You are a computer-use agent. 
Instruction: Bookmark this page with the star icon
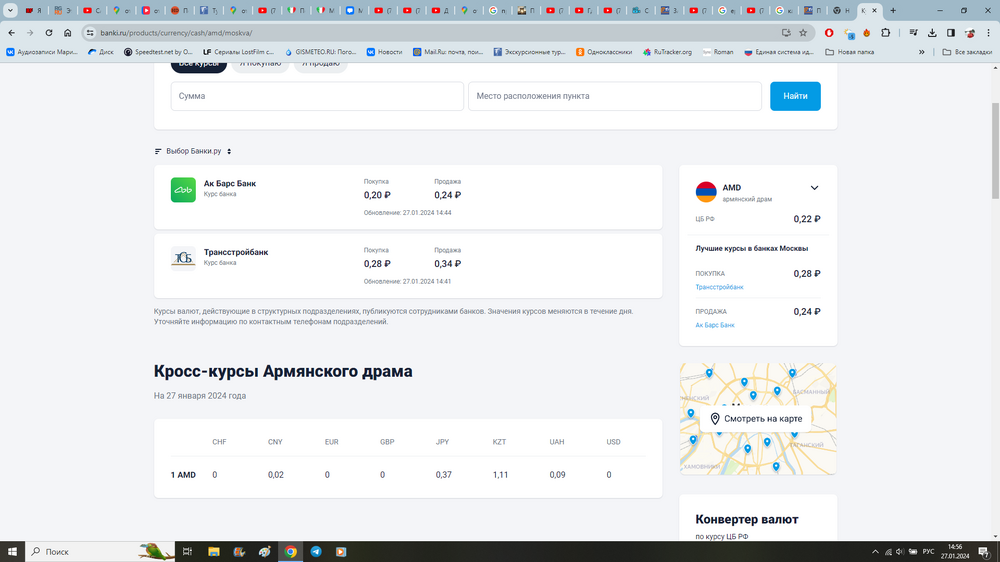tap(803, 33)
